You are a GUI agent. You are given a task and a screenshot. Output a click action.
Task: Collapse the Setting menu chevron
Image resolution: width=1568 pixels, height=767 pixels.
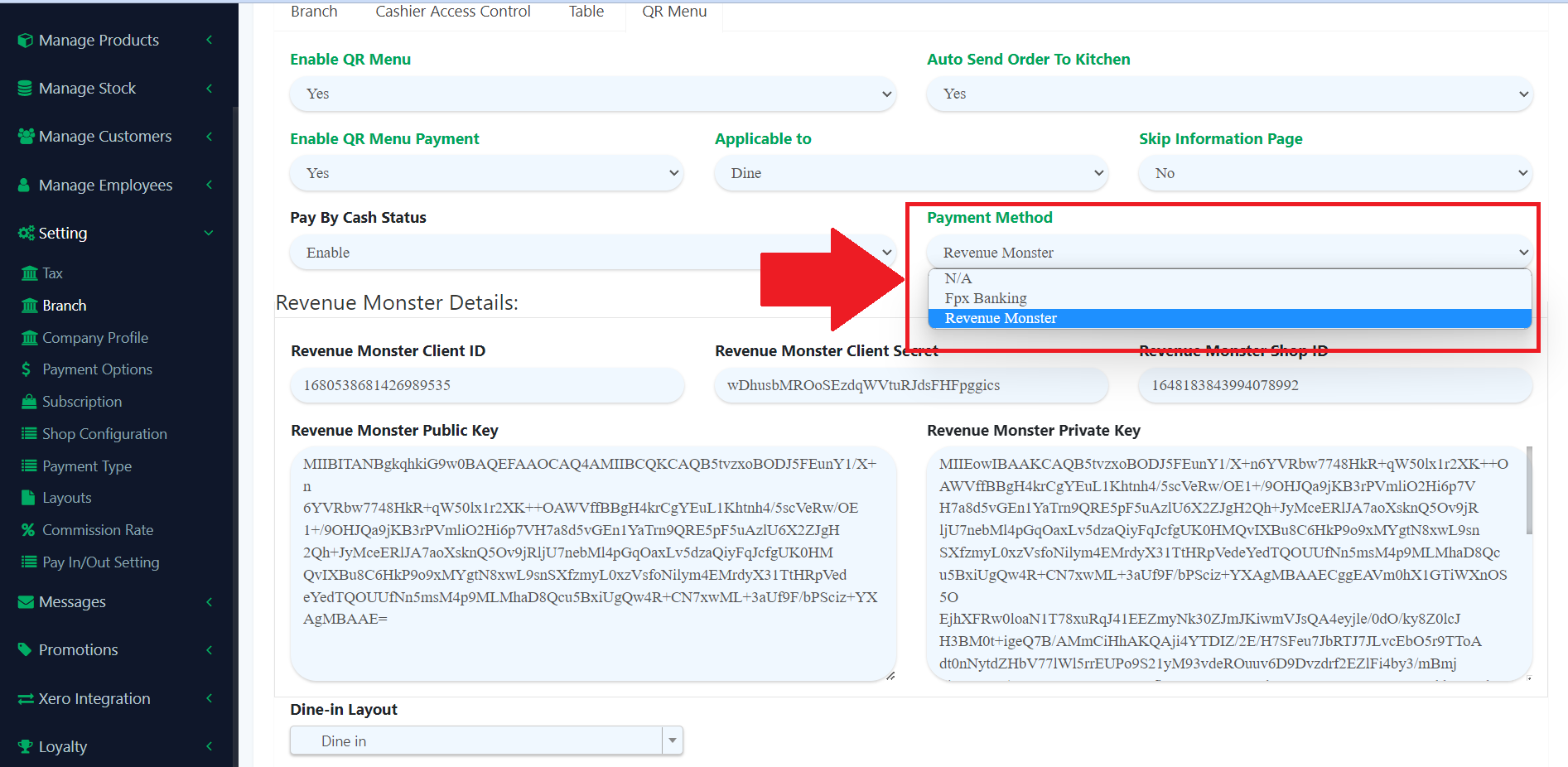point(208,233)
